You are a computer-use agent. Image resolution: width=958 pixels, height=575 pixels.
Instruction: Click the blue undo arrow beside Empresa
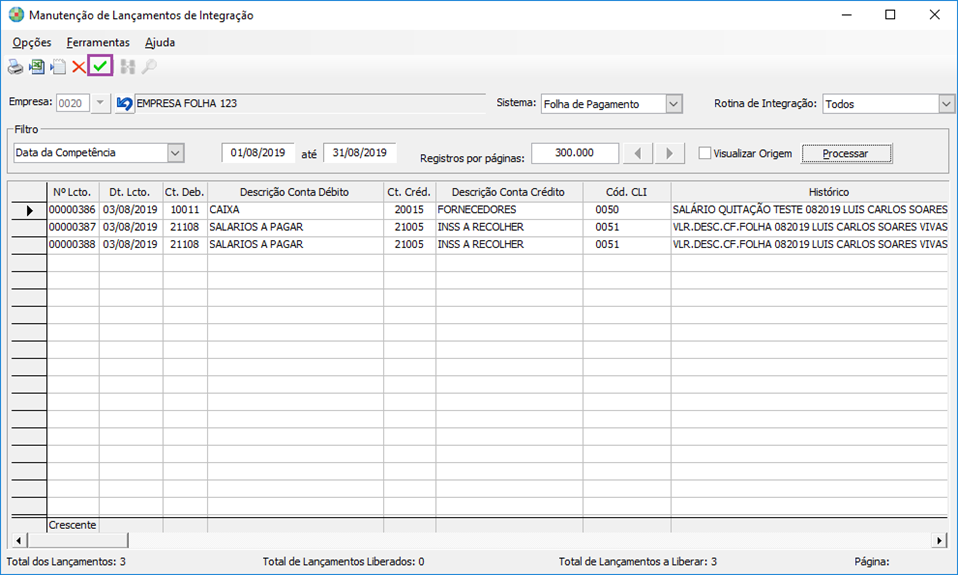pos(124,104)
